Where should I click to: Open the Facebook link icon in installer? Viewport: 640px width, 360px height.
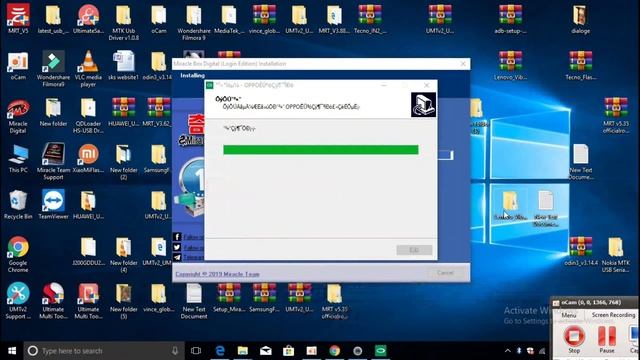tap(177, 237)
